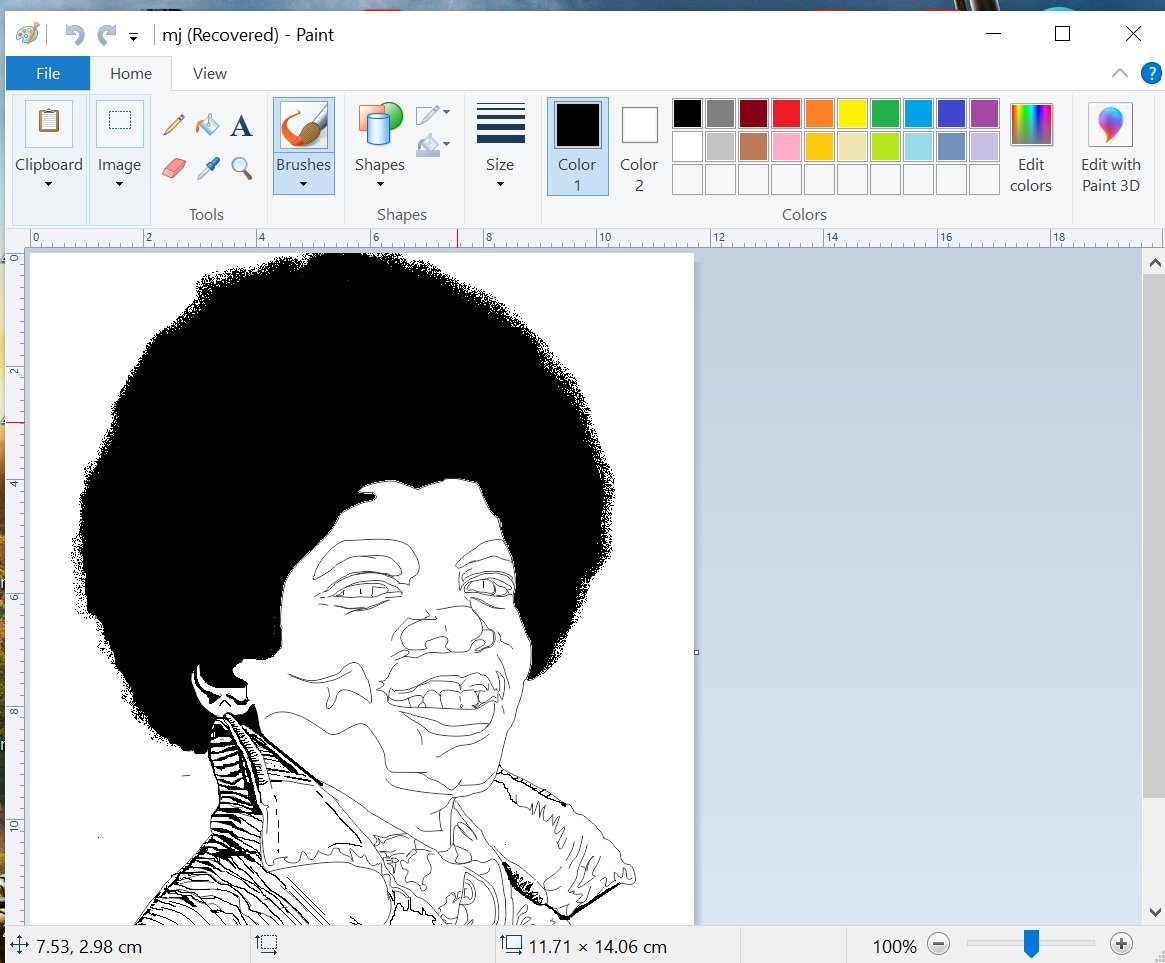
Task: Click the Paint help question mark icon
Action: 1151,74
